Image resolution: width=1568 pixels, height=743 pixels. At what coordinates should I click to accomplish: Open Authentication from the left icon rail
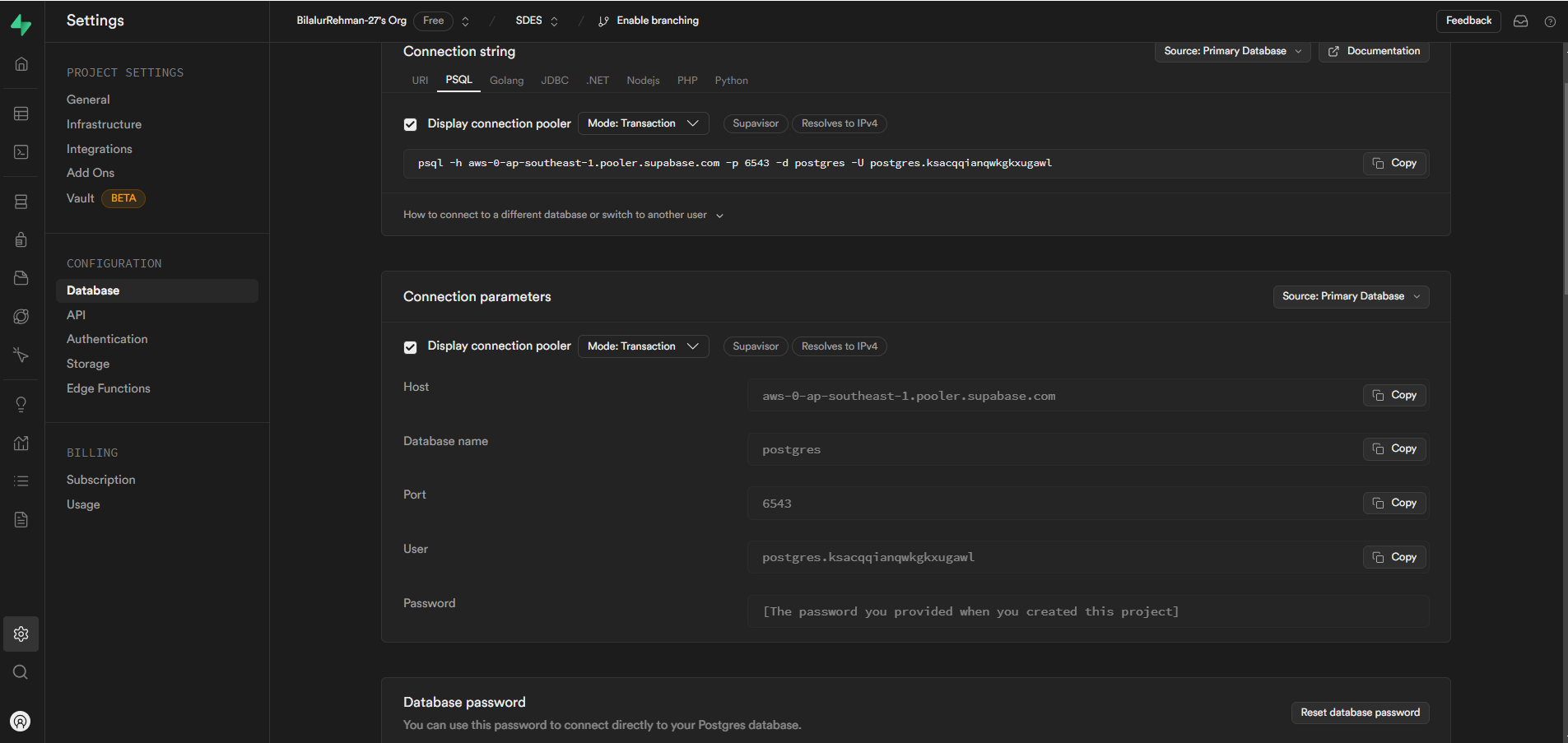coord(21,239)
